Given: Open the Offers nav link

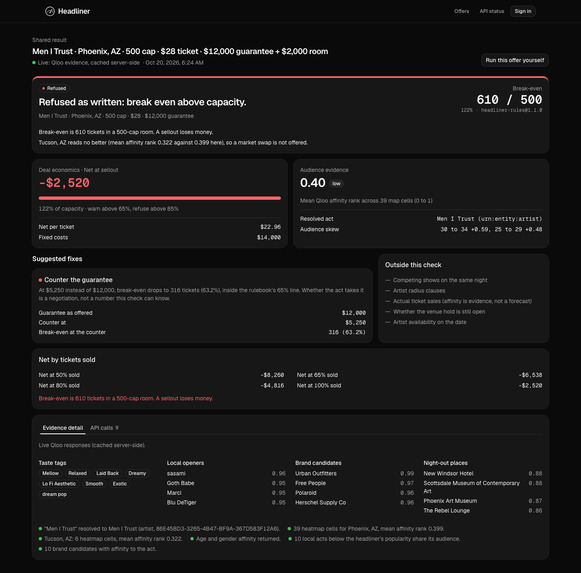Looking at the screenshot, I should [461, 11].
